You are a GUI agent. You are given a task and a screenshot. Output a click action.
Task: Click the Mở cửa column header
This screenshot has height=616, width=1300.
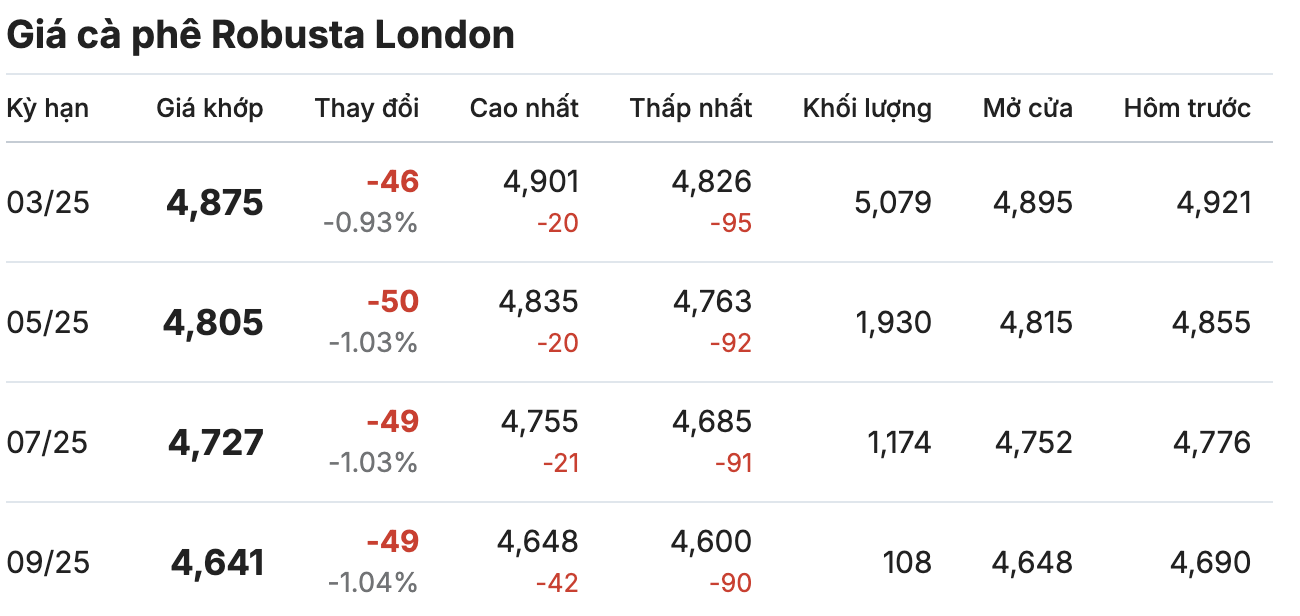pyautogui.click(x=1028, y=108)
